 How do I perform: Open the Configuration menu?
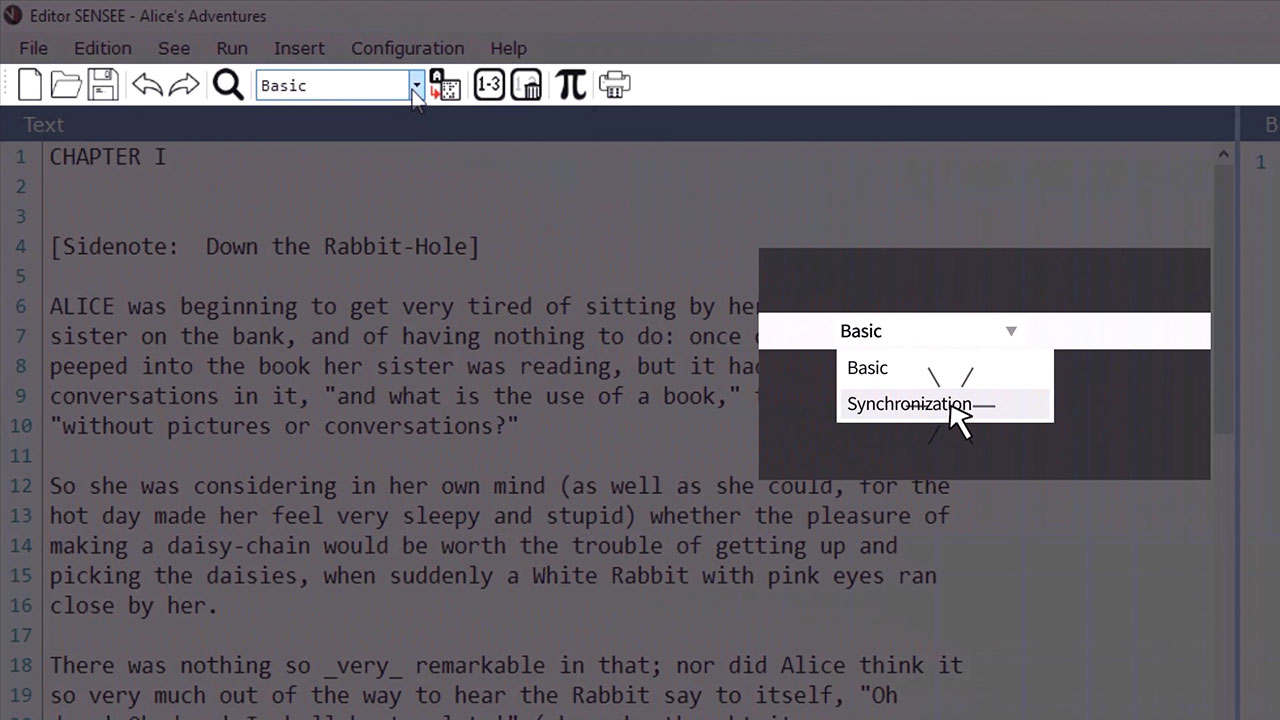[x=407, y=48]
